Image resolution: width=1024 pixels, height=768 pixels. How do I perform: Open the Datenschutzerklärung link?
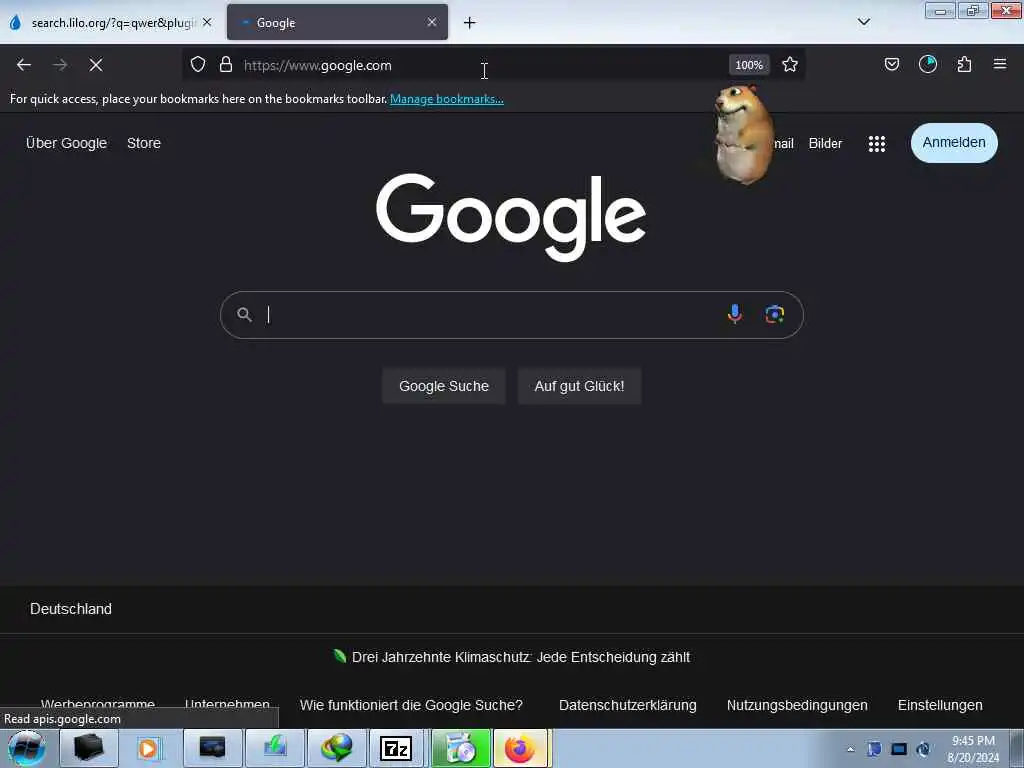pyautogui.click(x=628, y=705)
